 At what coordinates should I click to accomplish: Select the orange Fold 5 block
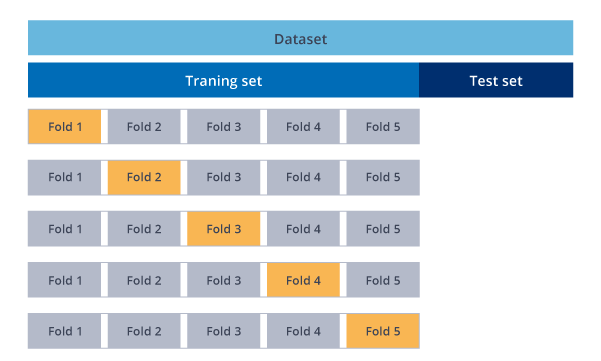pyautogui.click(x=383, y=331)
